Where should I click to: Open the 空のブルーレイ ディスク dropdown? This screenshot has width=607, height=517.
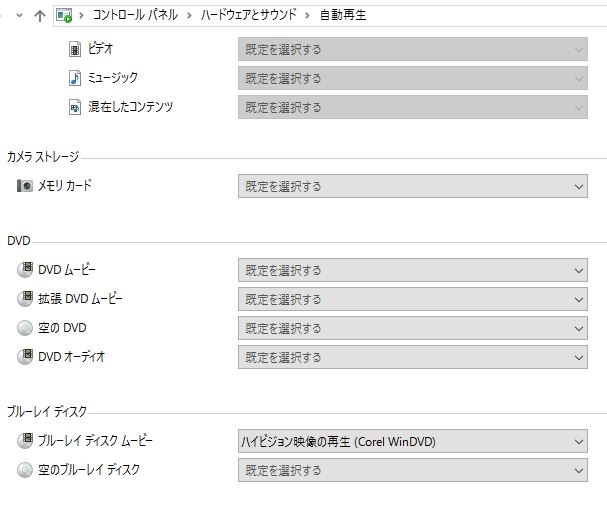pos(412,470)
